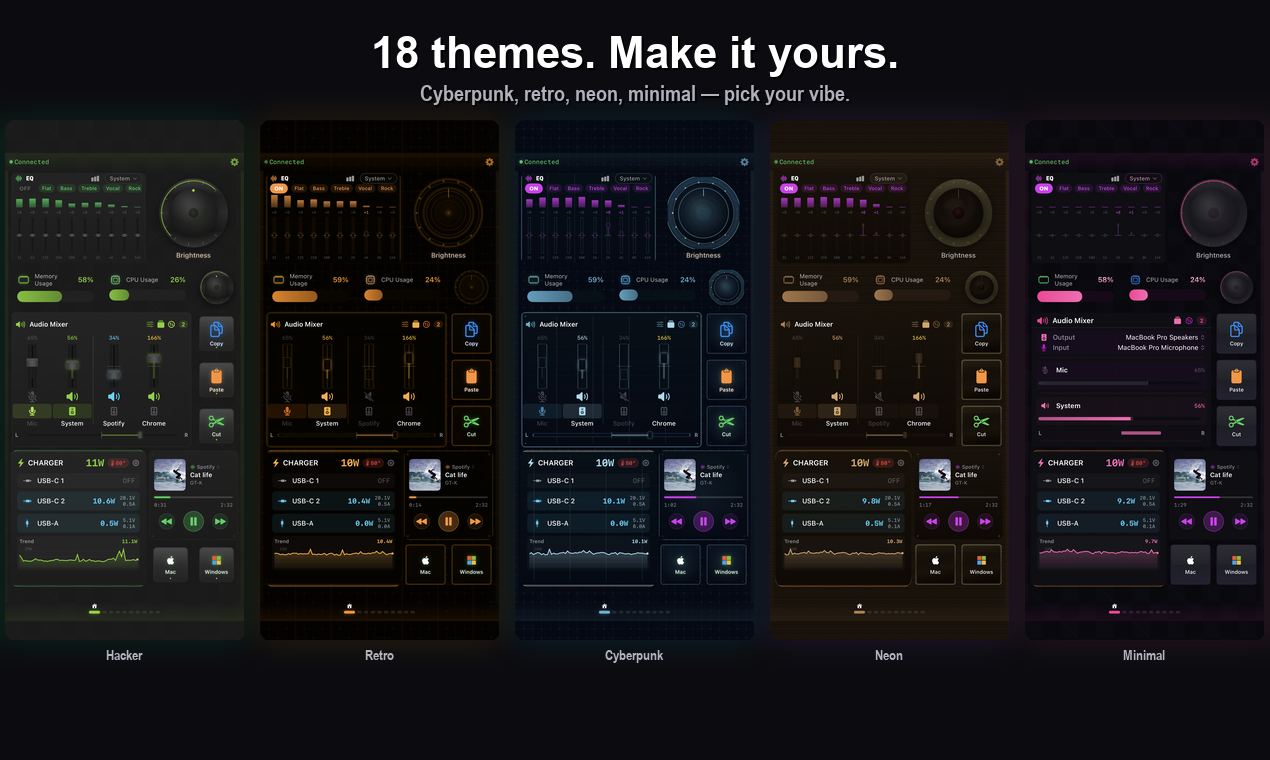Viewport: 1270px width, 760px height.
Task: Launch Mac shortcut in Cyberpunk theme panel
Action: point(680,564)
